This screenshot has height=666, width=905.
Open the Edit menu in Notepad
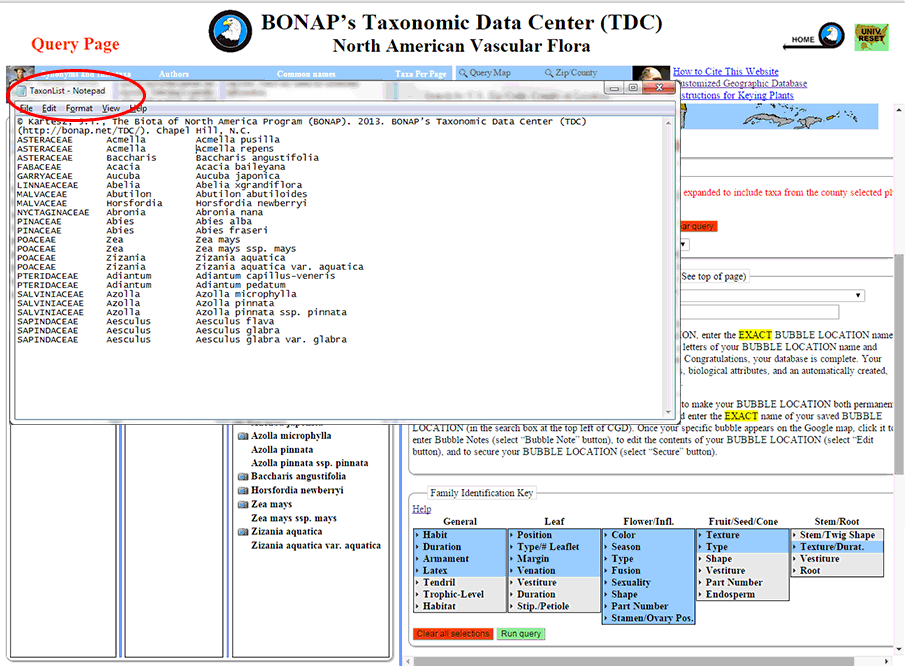coord(49,108)
